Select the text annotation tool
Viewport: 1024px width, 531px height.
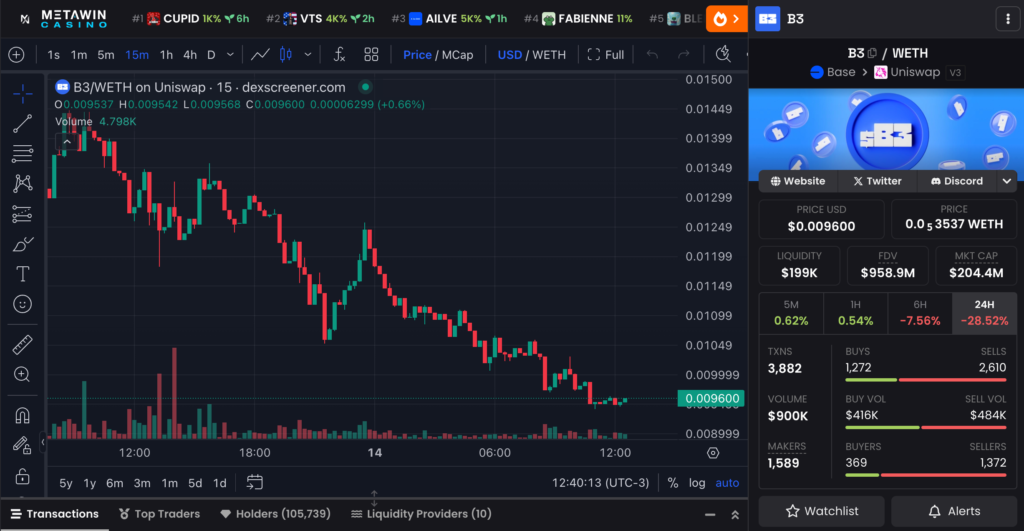[22, 274]
